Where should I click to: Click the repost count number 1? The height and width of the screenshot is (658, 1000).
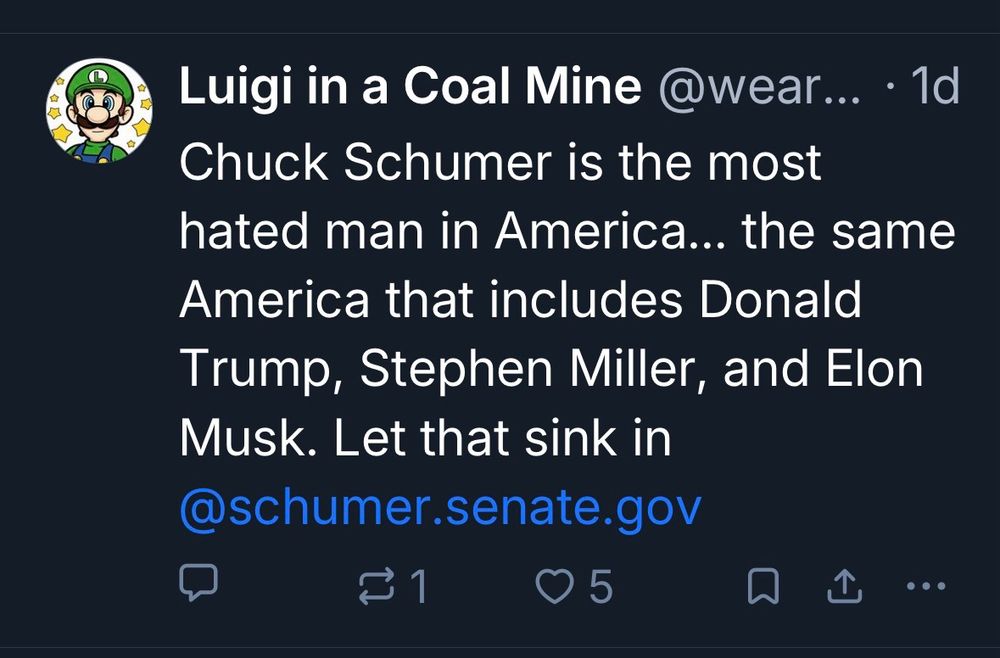coord(419,587)
